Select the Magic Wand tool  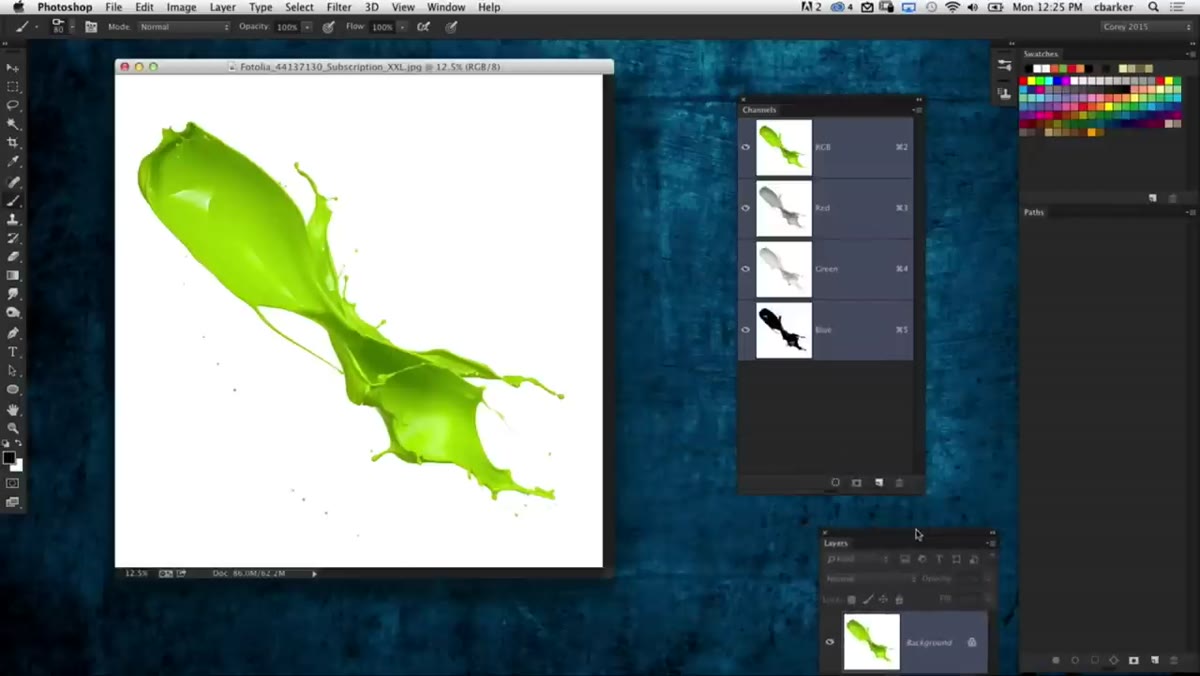13,124
